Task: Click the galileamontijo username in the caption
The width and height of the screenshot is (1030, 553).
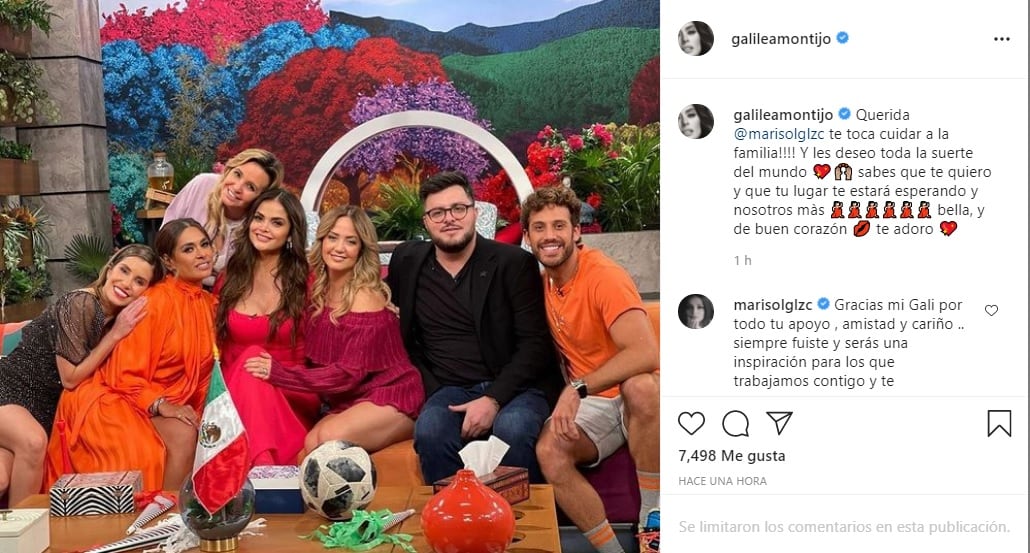Action: tap(783, 115)
